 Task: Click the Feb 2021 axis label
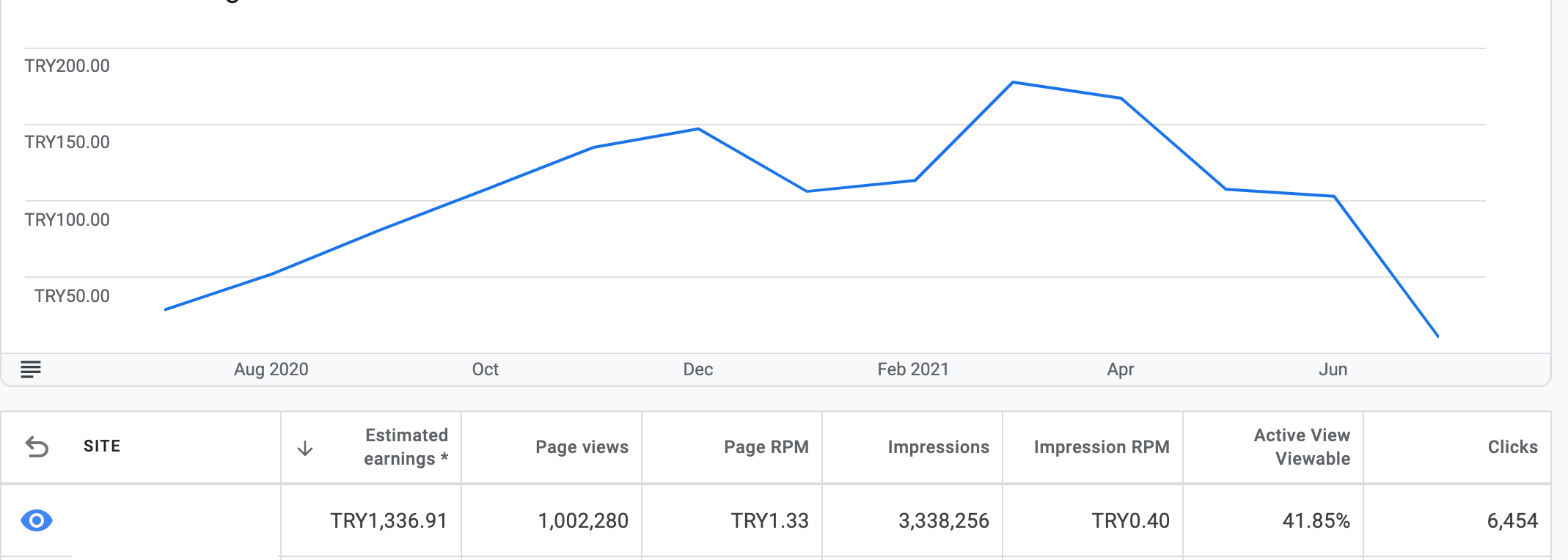[913, 369]
